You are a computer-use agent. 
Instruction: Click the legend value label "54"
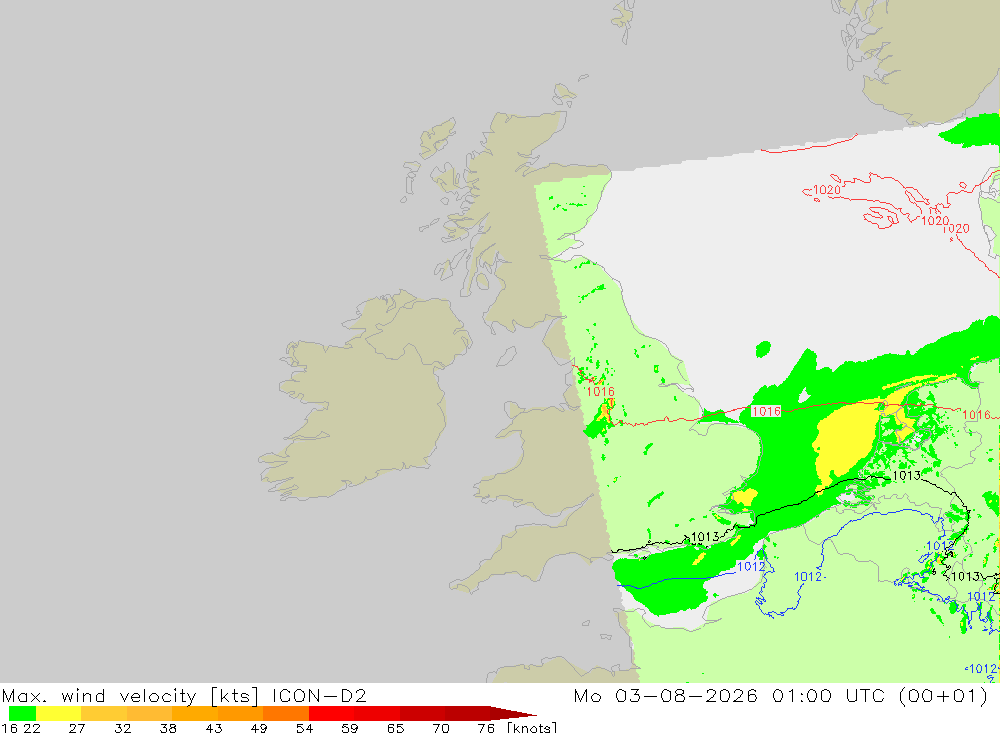304,728
